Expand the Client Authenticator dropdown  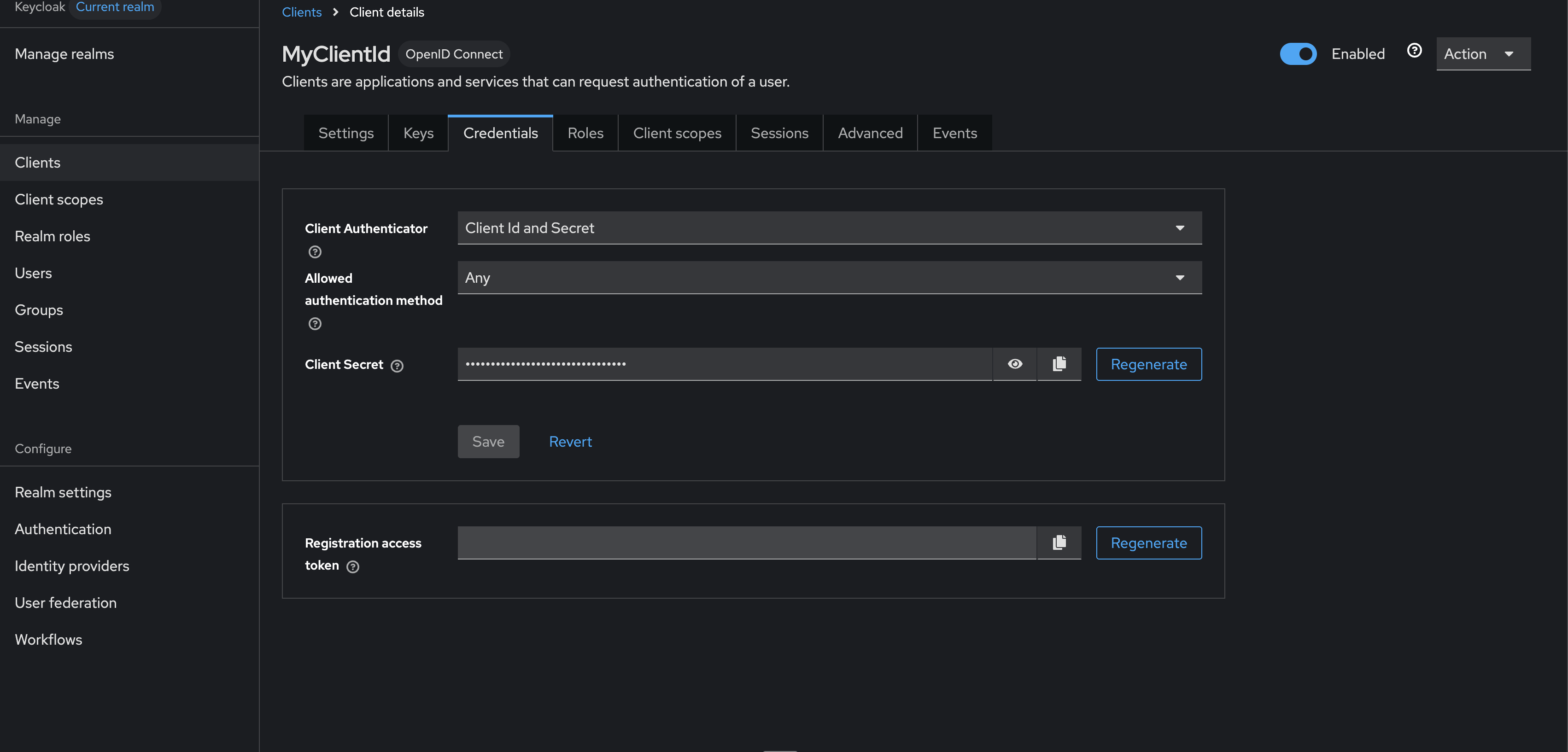tap(830, 228)
